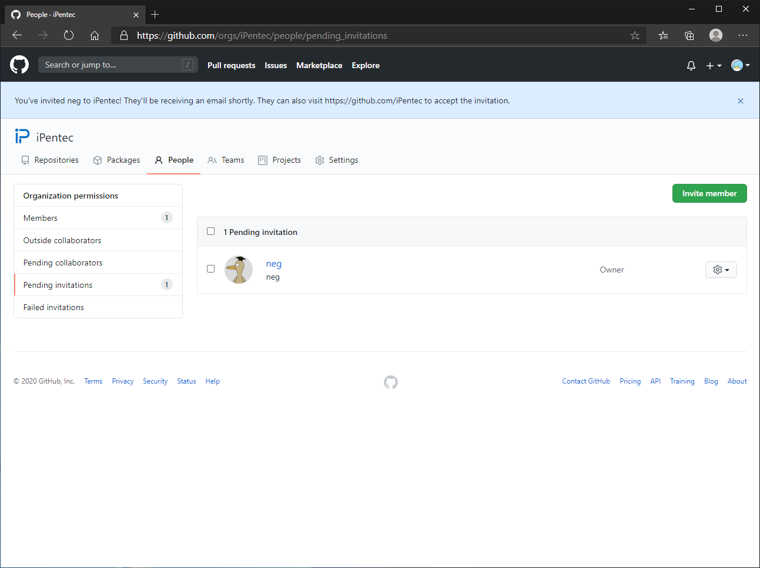This screenshot has width=760, height=568.
Task: Select Pending invitations in sidebar
Action: (98, 285)
